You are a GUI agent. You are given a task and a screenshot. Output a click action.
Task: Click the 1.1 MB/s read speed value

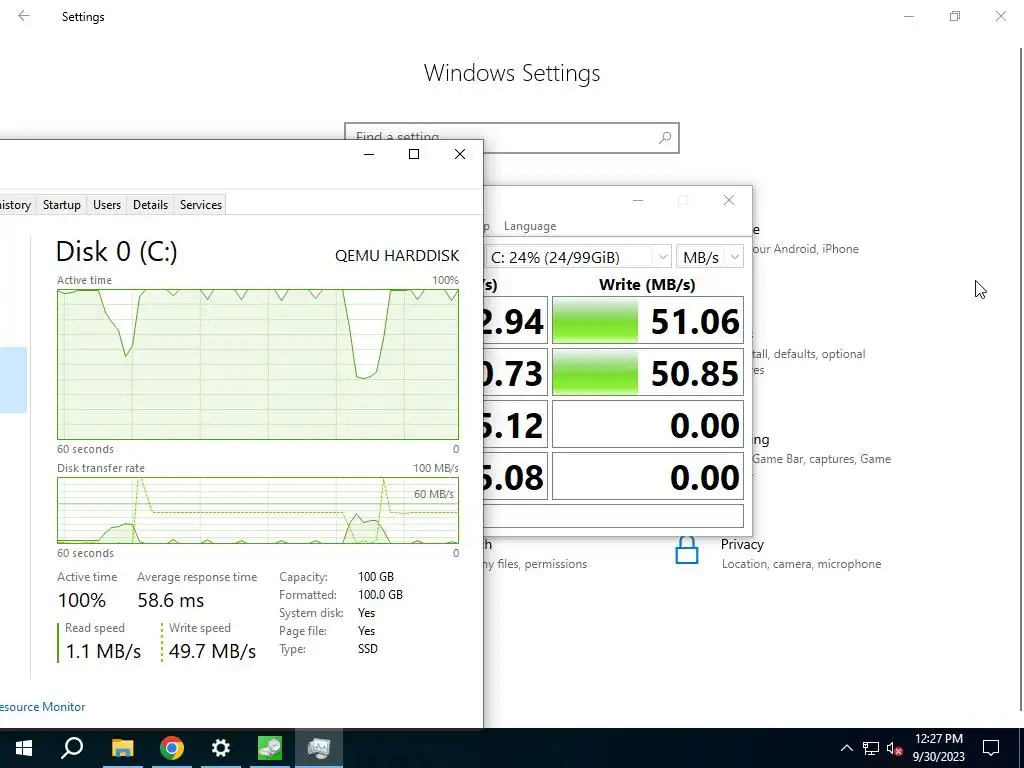pyautogui.click(x=103, y=651)
